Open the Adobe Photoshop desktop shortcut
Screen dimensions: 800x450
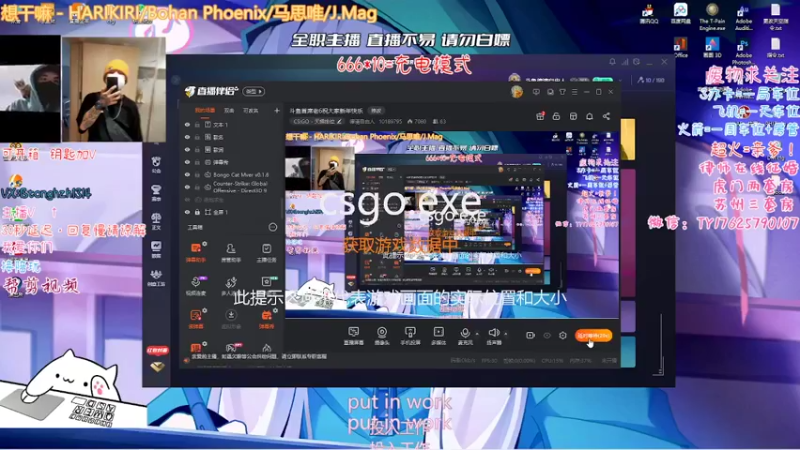[x=743, y=51]
